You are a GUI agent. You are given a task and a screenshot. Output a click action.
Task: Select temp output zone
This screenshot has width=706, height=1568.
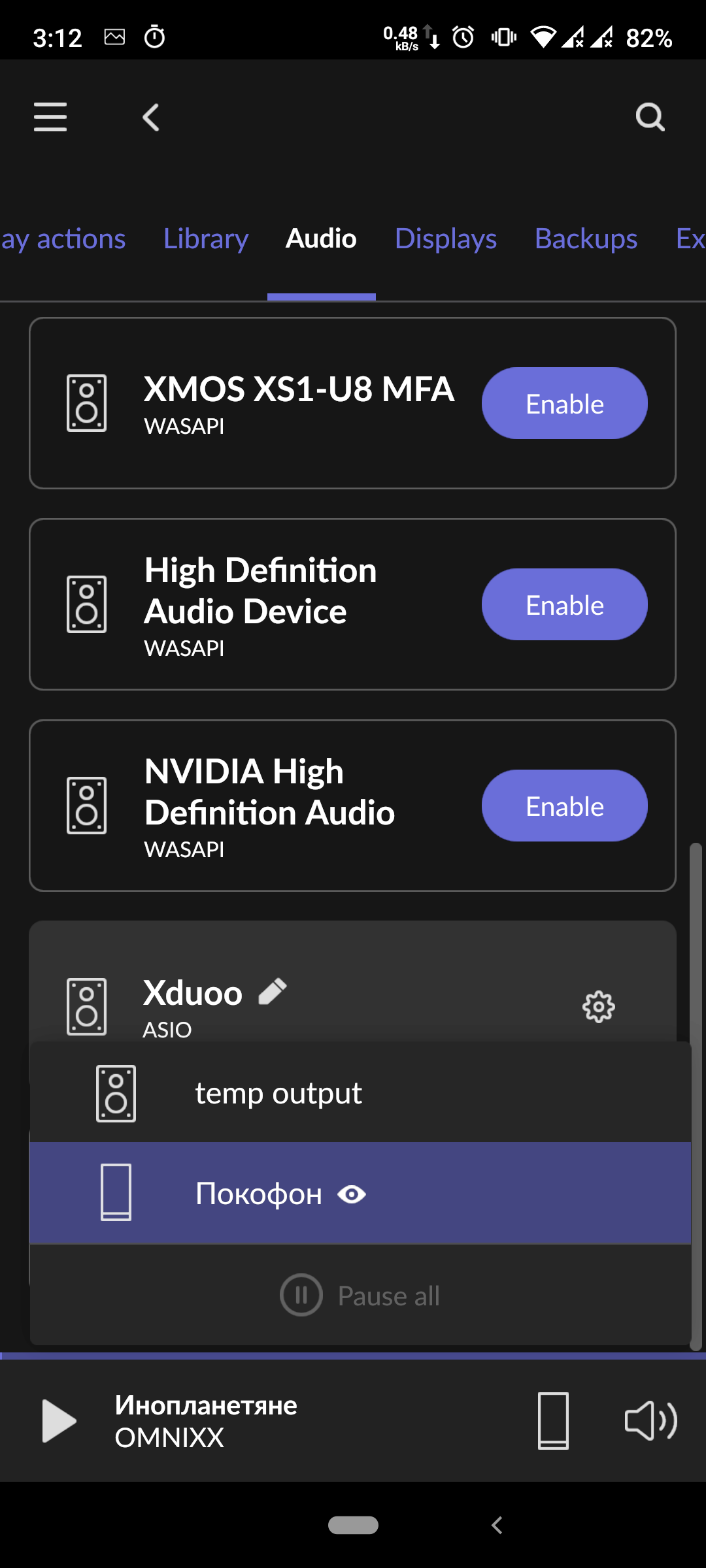coord(278,1093)
